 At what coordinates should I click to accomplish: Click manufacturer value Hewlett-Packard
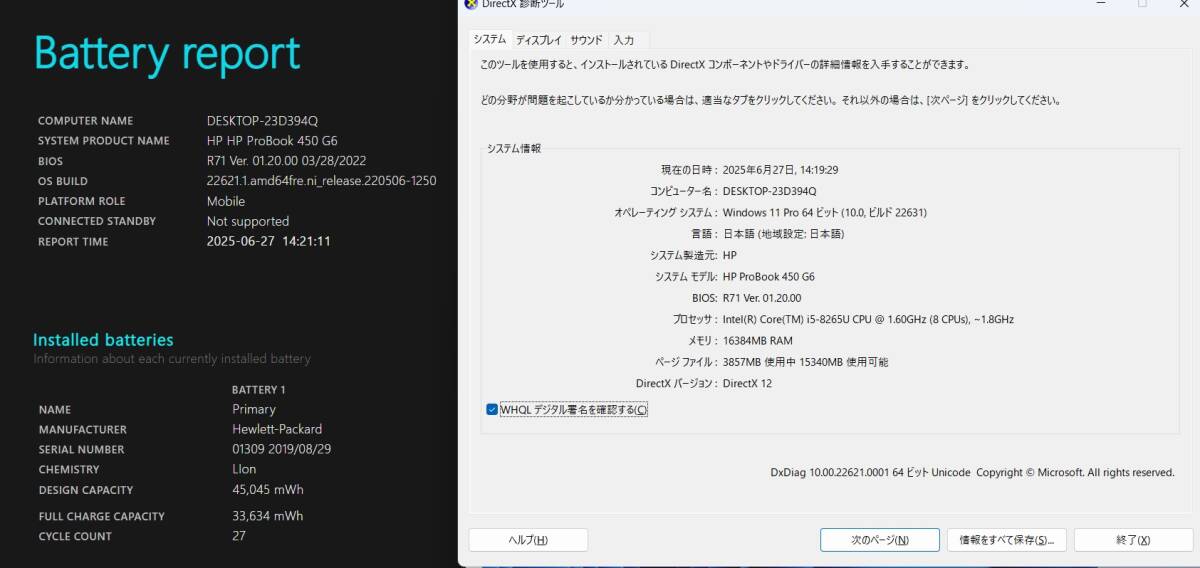(277, 429)
